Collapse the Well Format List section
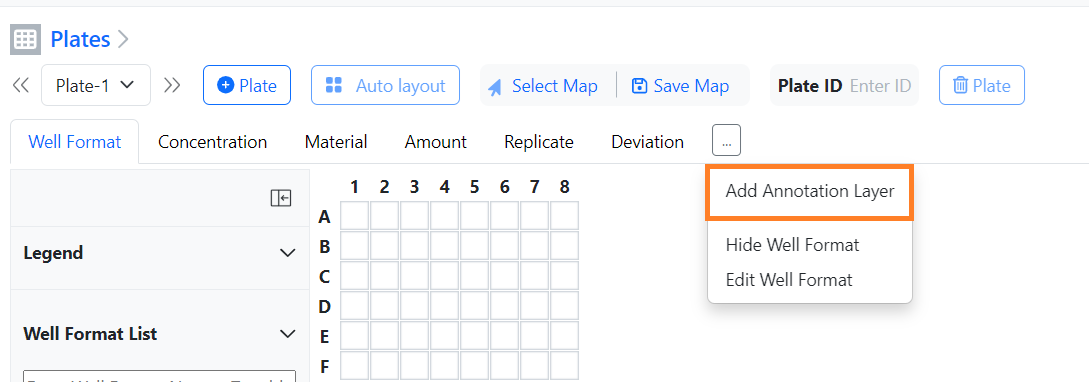 288,334
